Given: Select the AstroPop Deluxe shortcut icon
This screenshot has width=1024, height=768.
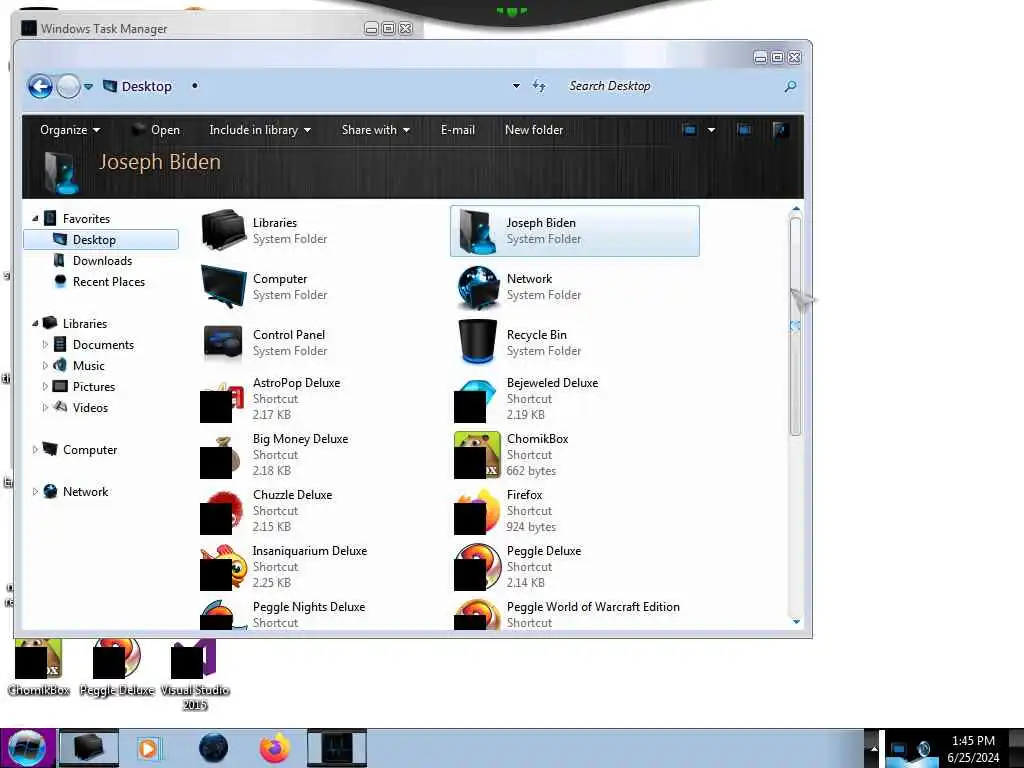Looking at the screenshot, I should coord(223,402).
